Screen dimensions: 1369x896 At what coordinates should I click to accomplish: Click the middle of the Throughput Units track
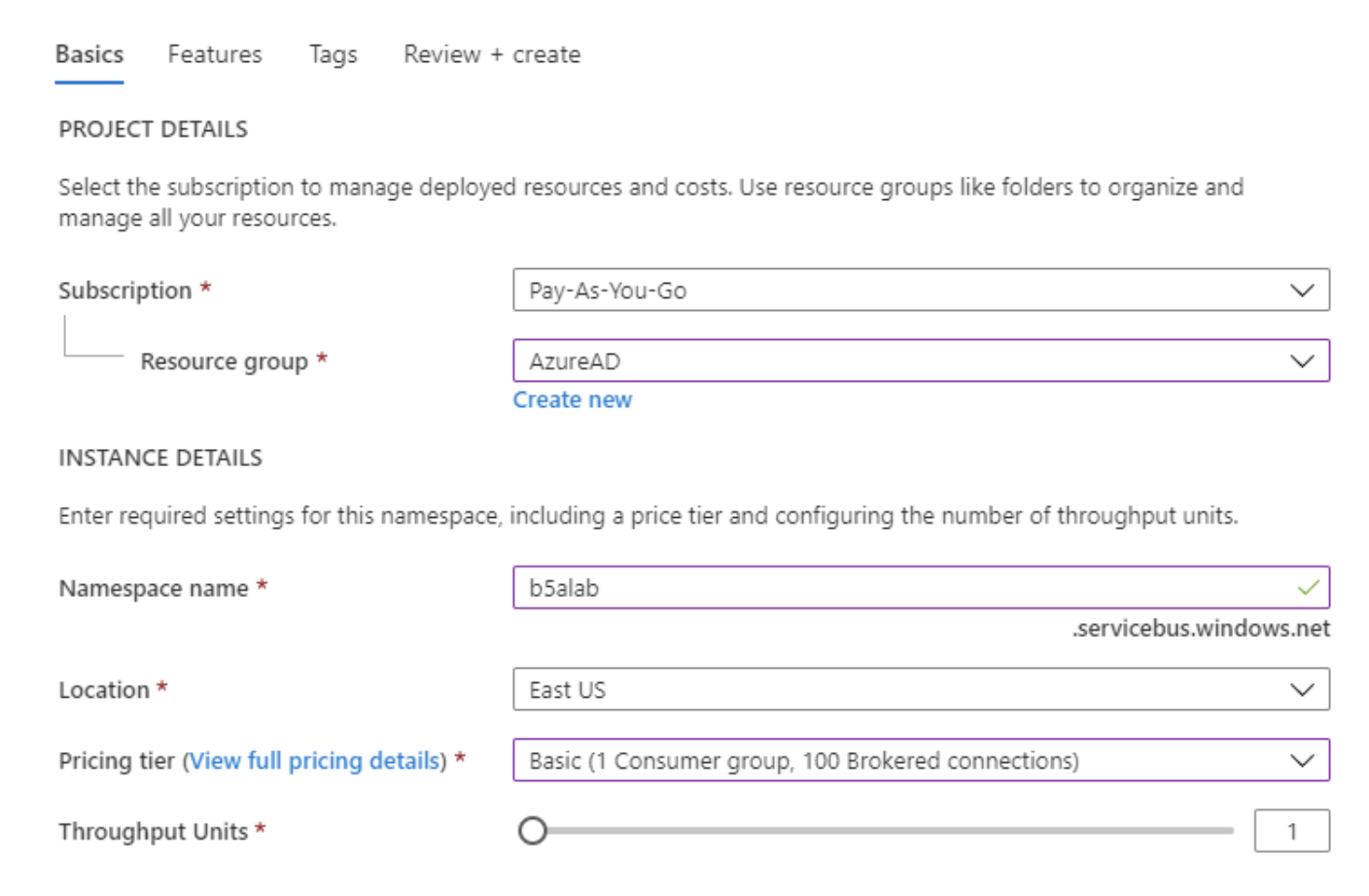pos(883,831)
